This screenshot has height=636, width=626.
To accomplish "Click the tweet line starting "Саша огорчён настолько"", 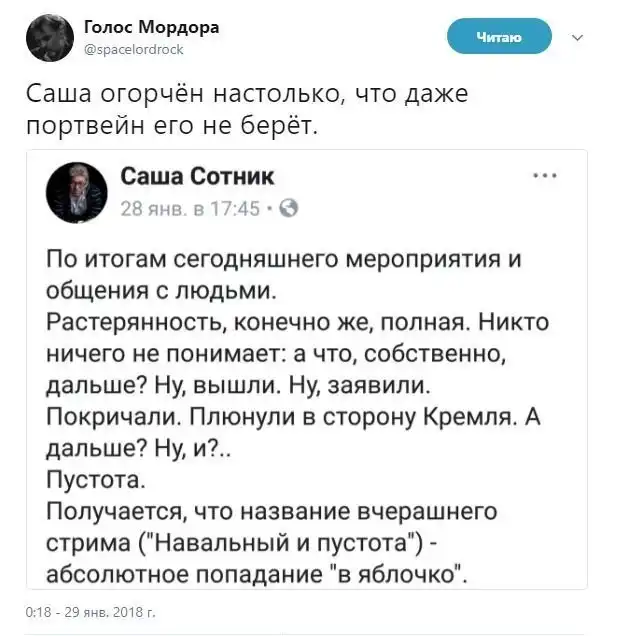I will (246, 98).
